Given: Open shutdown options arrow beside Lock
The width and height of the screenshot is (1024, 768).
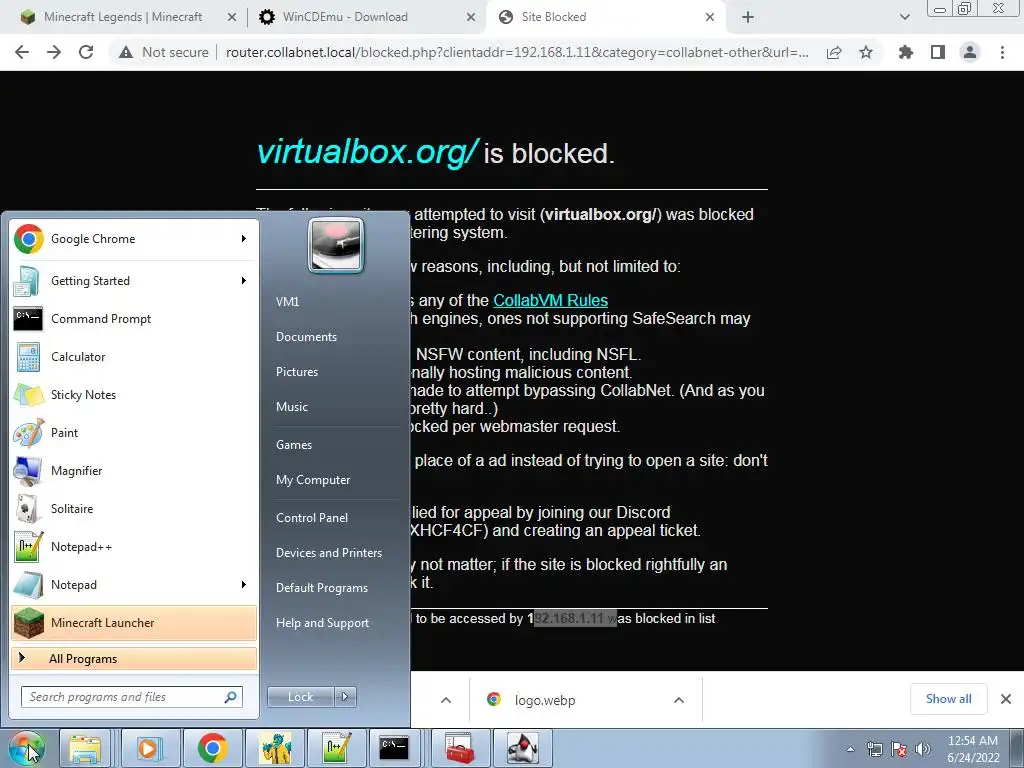Looking at the screenshot, I should click(345, 697).
